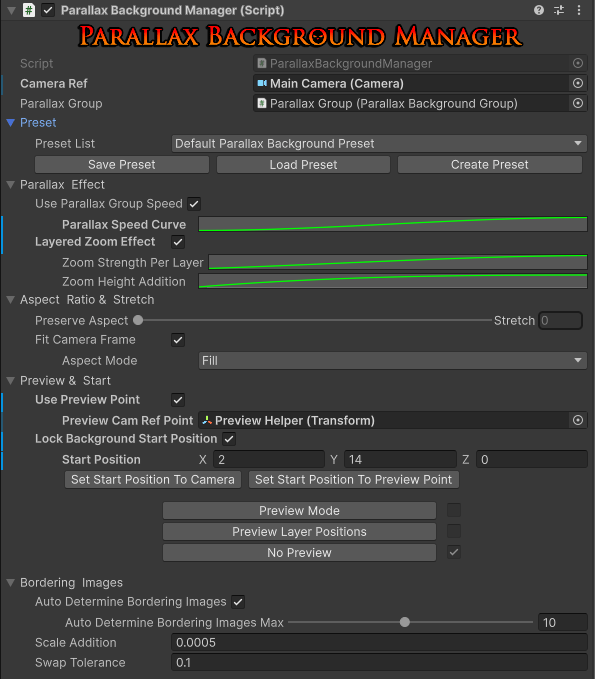The image size is (595, 679).
Task: Toggle Auto Determine Bordering Images checkbox
Action: click(x=238, y=602)
